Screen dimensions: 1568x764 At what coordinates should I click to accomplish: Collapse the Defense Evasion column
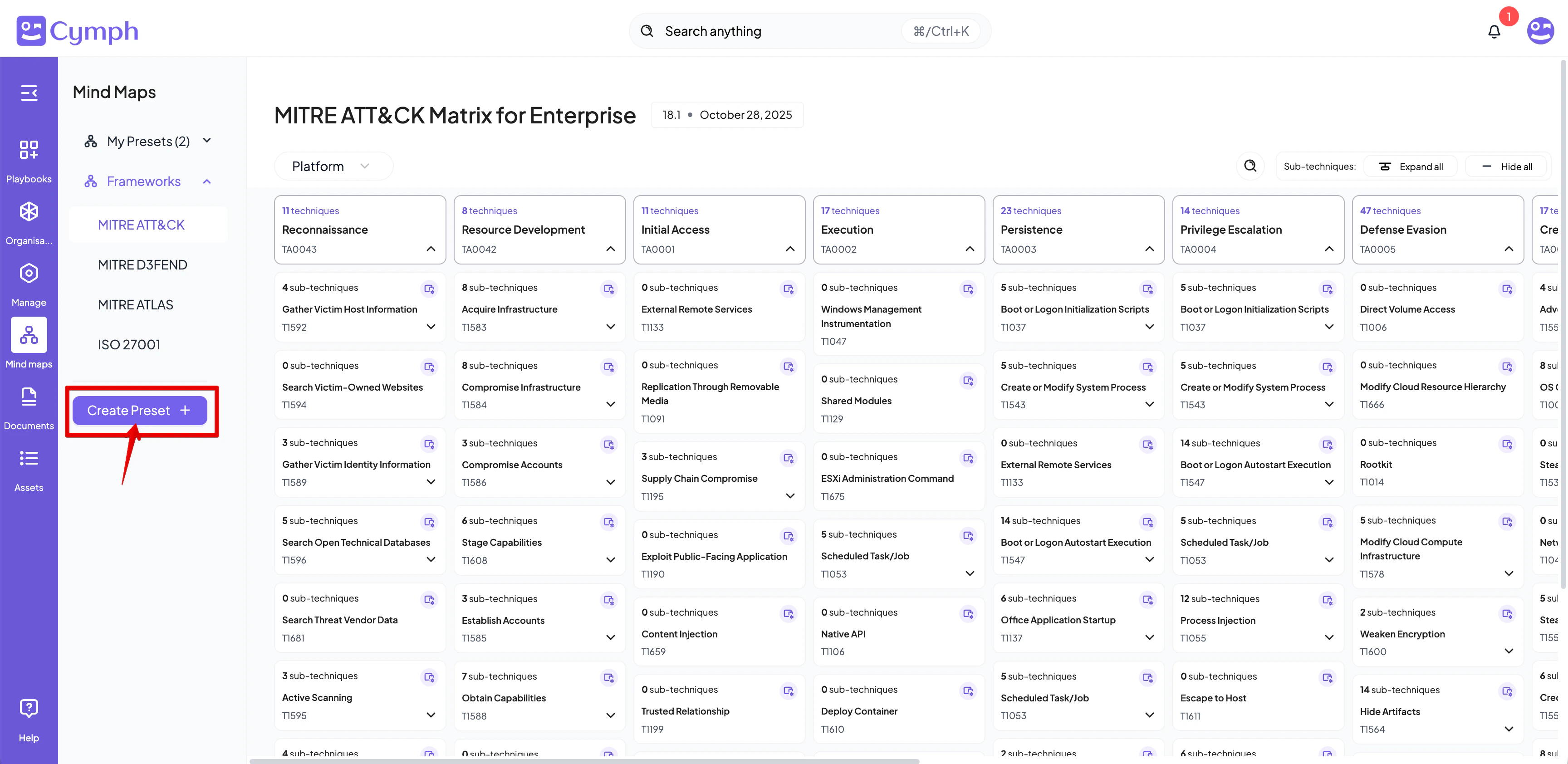(1509, 249)
